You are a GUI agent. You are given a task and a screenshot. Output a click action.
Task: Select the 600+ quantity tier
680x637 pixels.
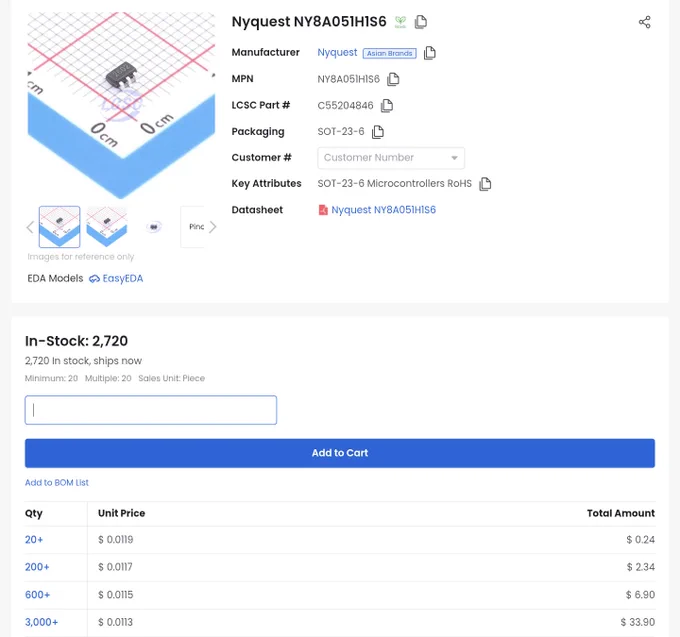38,595
